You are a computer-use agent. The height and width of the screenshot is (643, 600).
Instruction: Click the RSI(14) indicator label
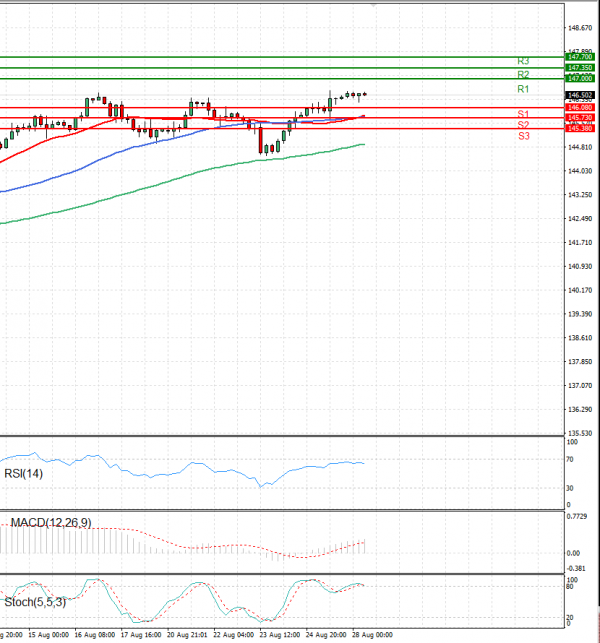(23, 474)
